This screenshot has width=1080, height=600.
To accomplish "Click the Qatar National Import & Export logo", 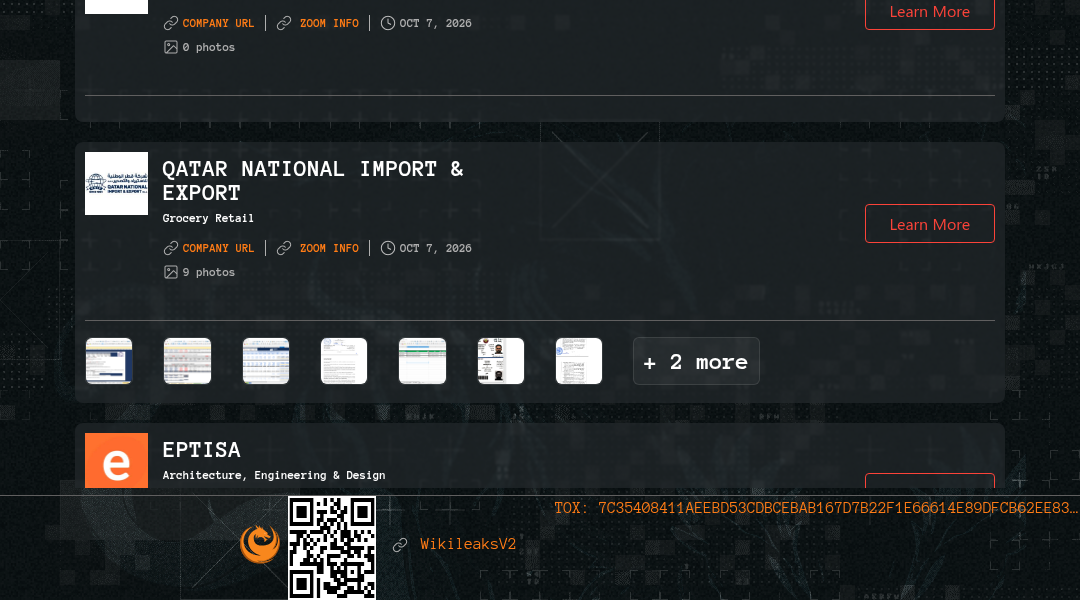I will (116, 183).
